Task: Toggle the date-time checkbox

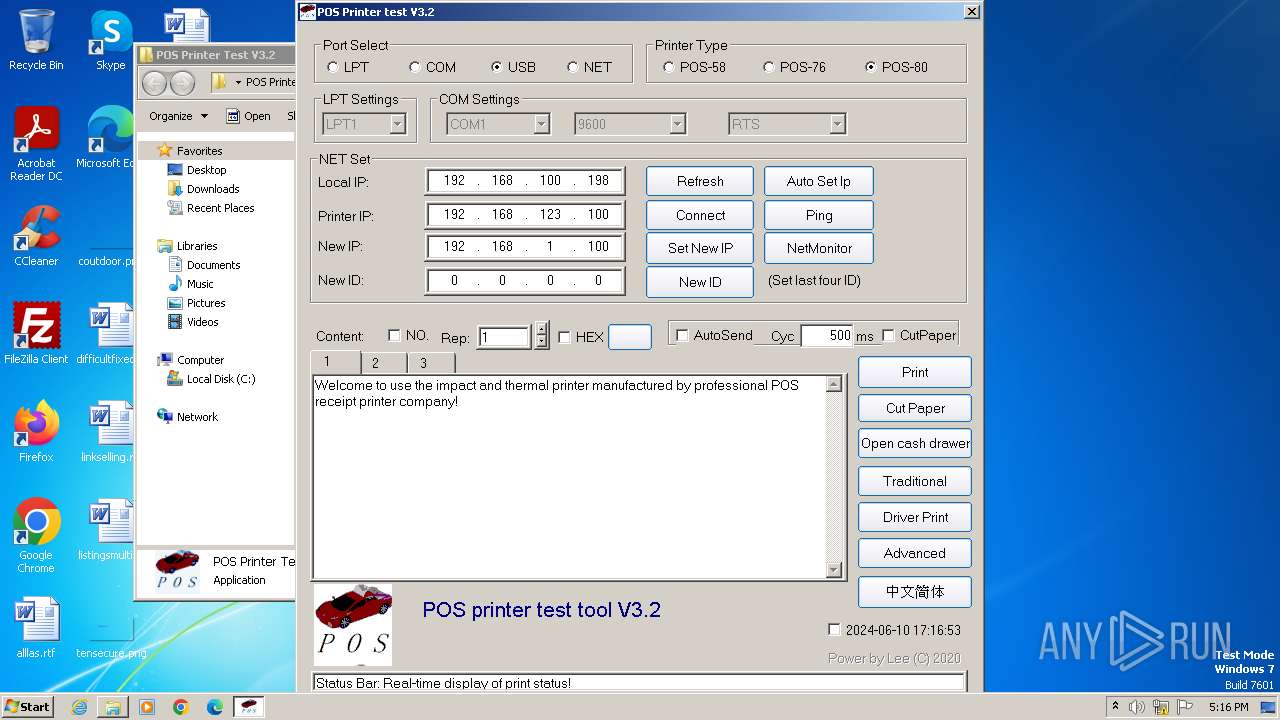Action: tap(835, 630)
